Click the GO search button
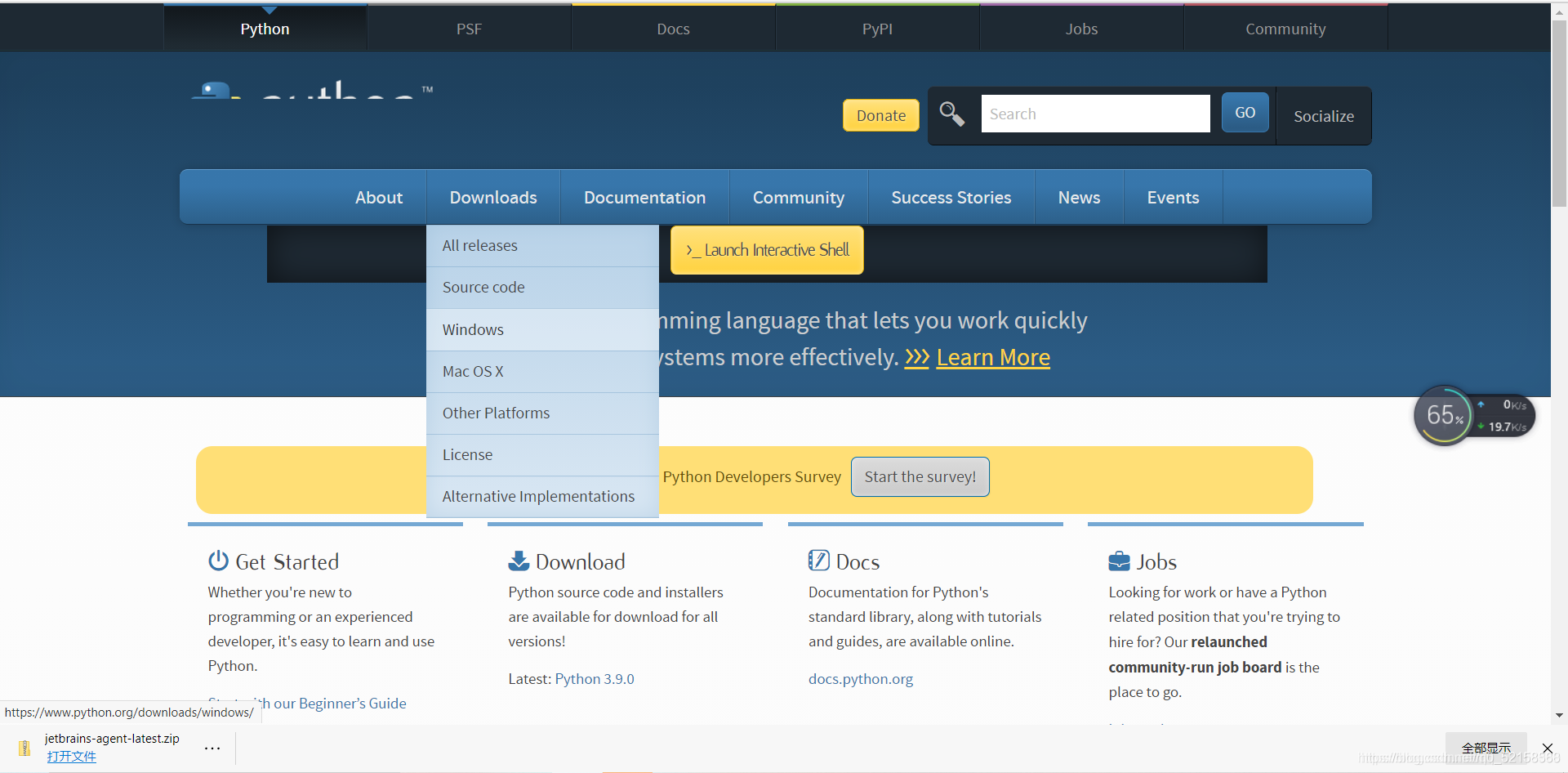Screen dimensions: 1568x773 (1245, 113)
